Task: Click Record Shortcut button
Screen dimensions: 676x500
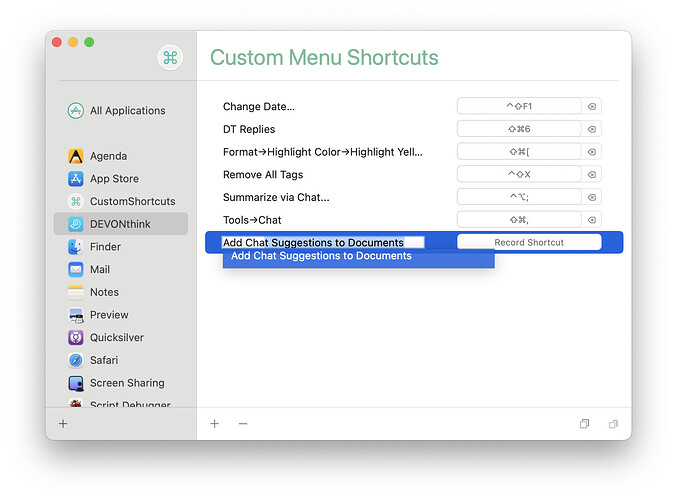Action: 529,242
